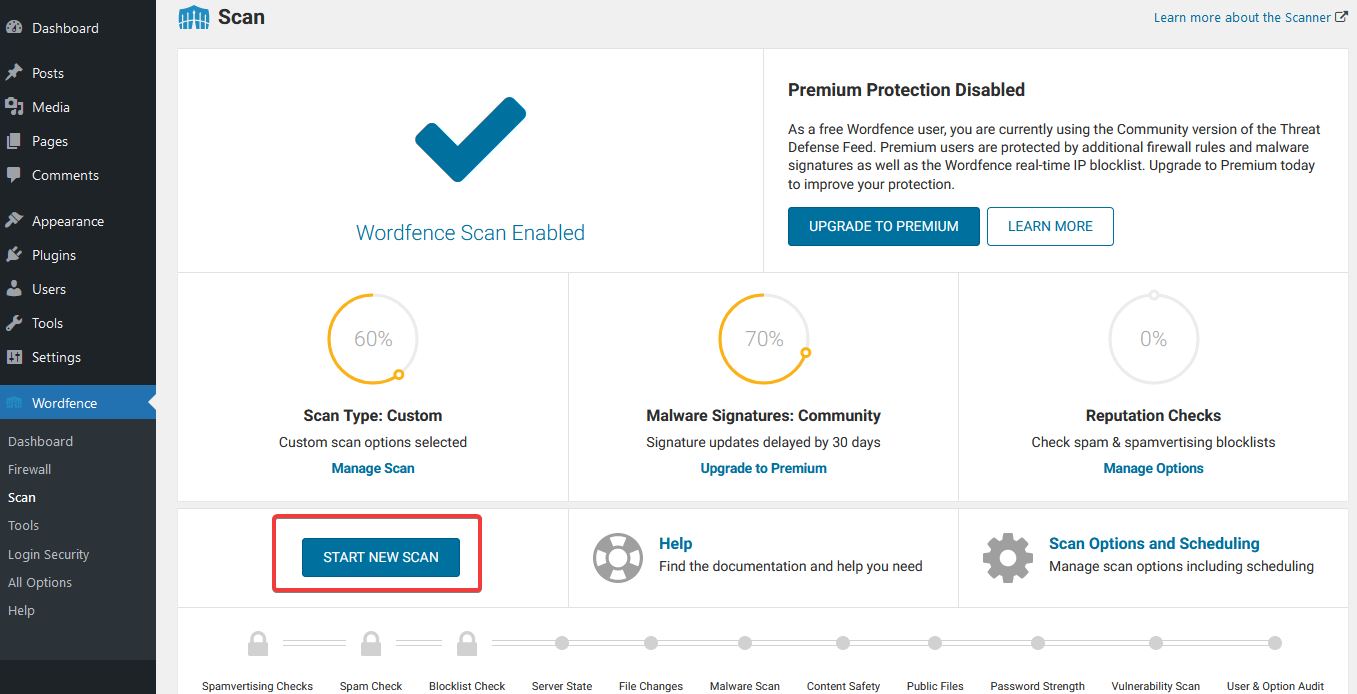
Task: Open All Options submenu item
Action: [40, 582]
